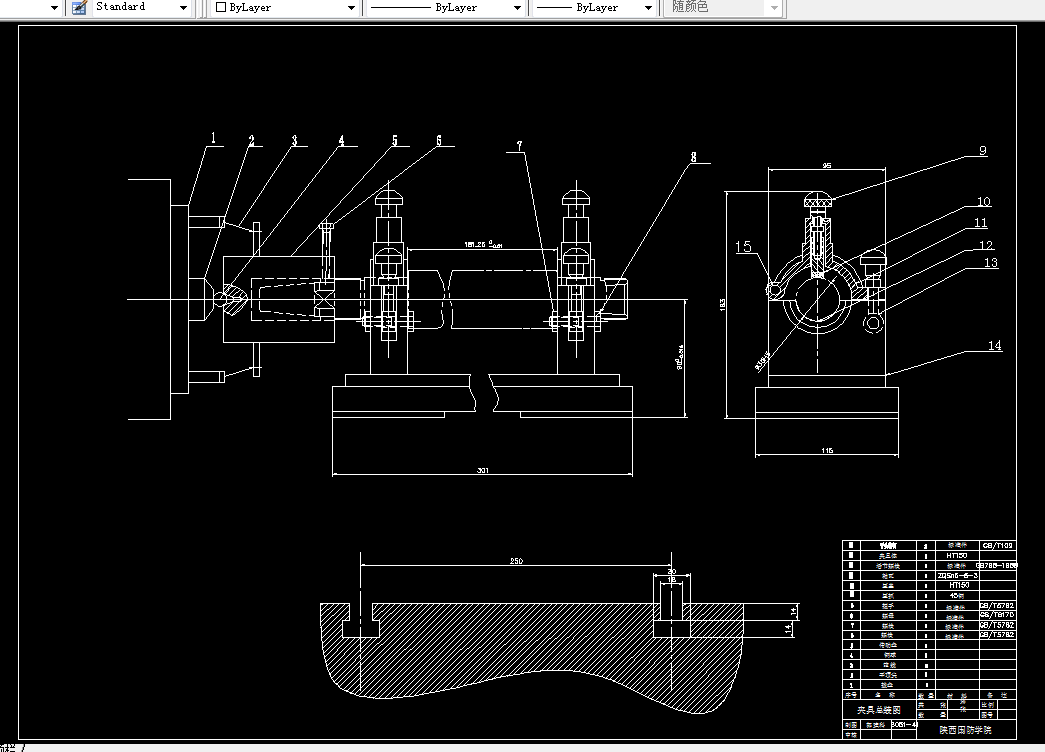
Task: Click the ByLayer color swatch square
Action: [221, 7]
